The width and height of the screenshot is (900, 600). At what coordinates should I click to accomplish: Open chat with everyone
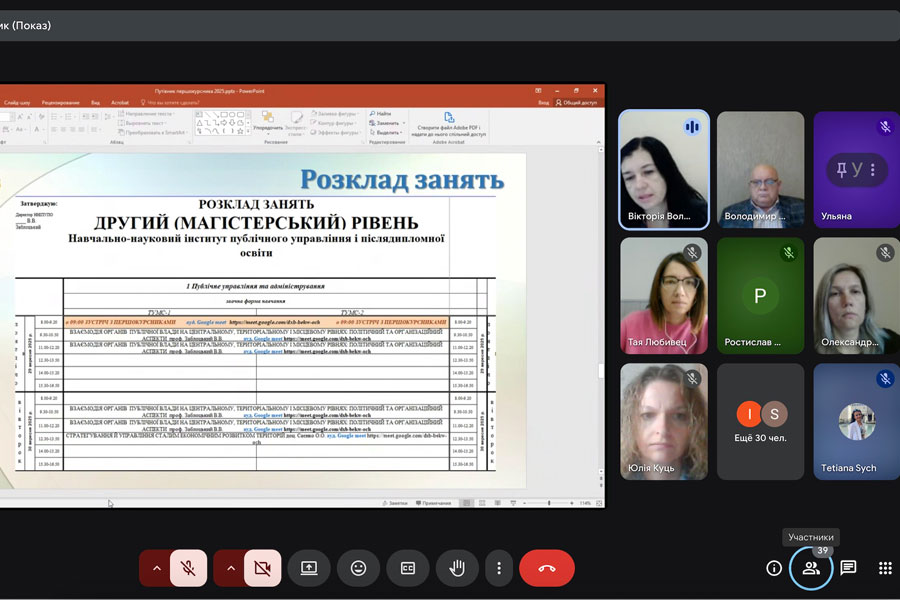(848, 568)
